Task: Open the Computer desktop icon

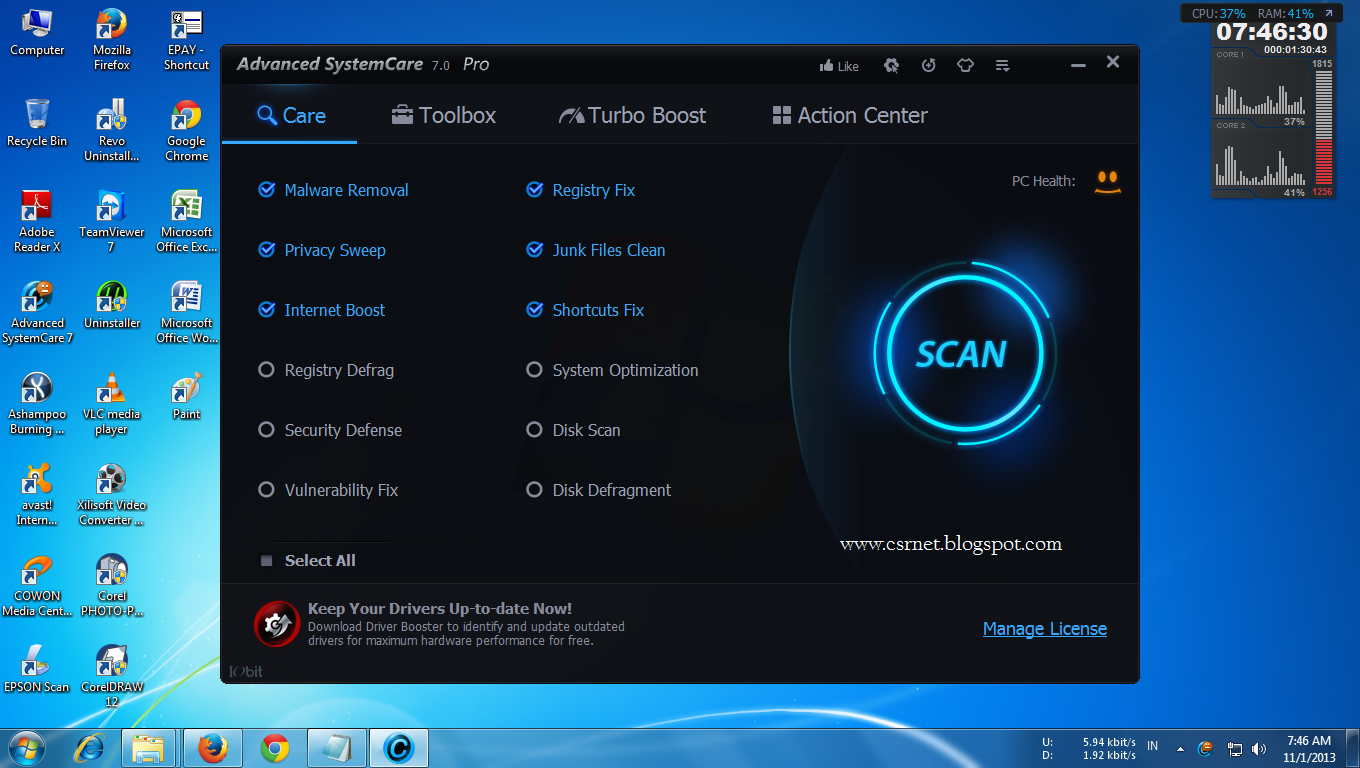Action: pos(37,33)
